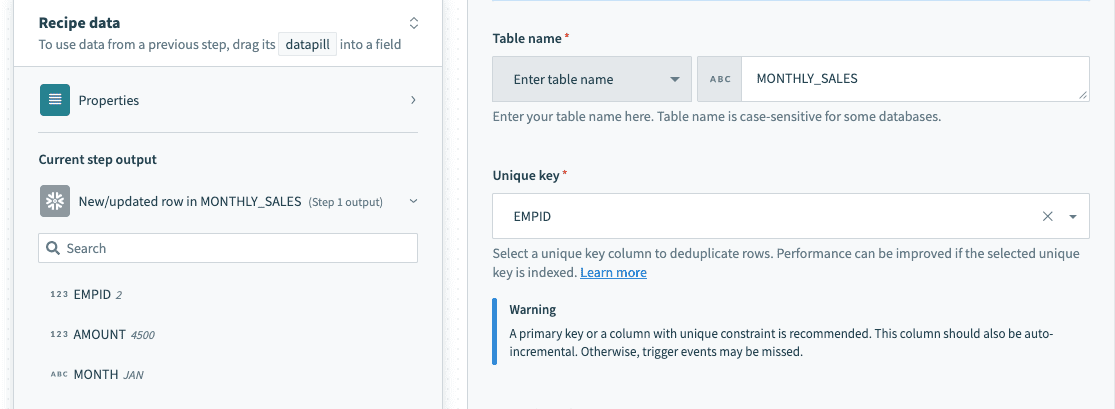Click the Current step output heading
This screenshot has height=409, width=1115.
[97, 159]
